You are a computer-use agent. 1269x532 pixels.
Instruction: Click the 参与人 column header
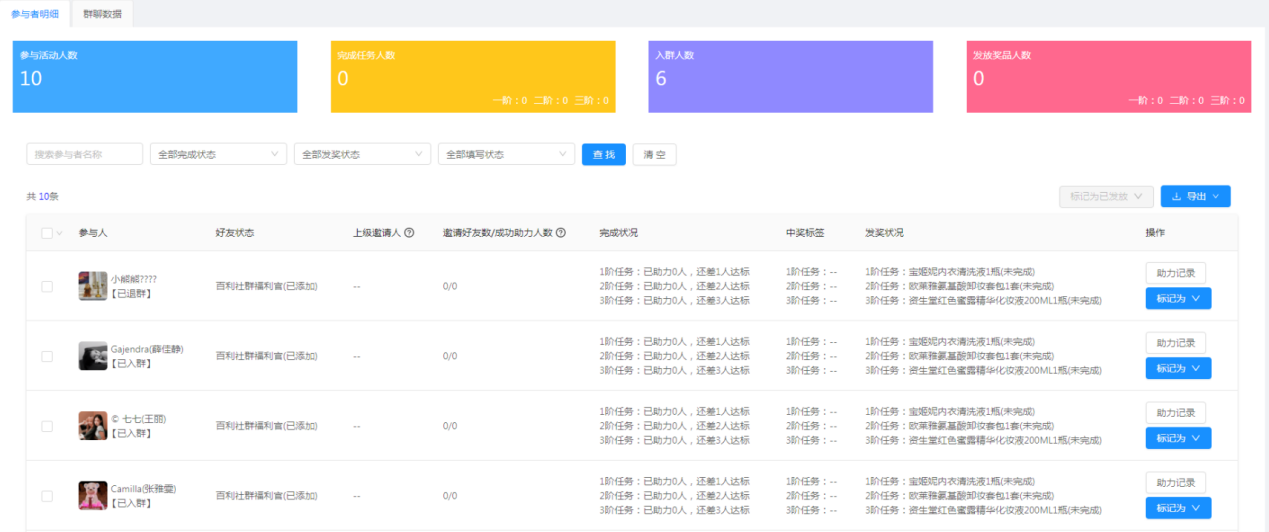93,233
